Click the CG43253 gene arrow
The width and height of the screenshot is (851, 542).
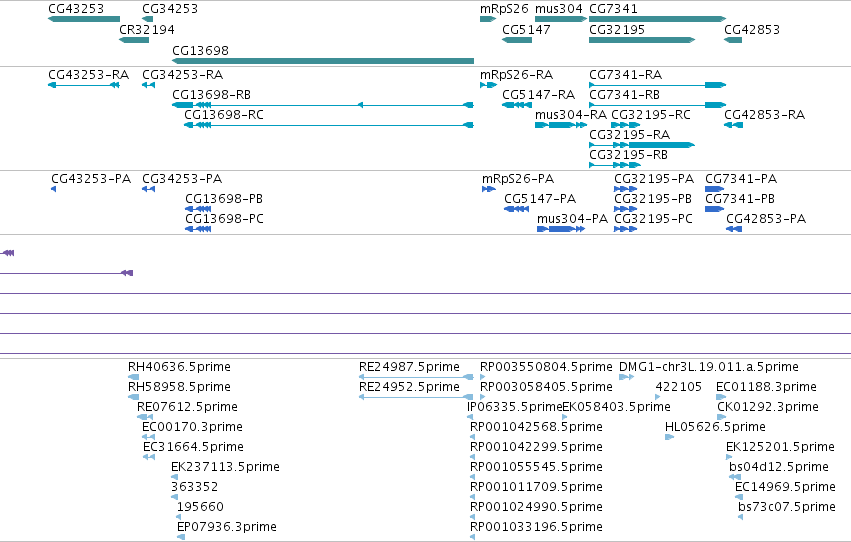(x=84, y=19)
